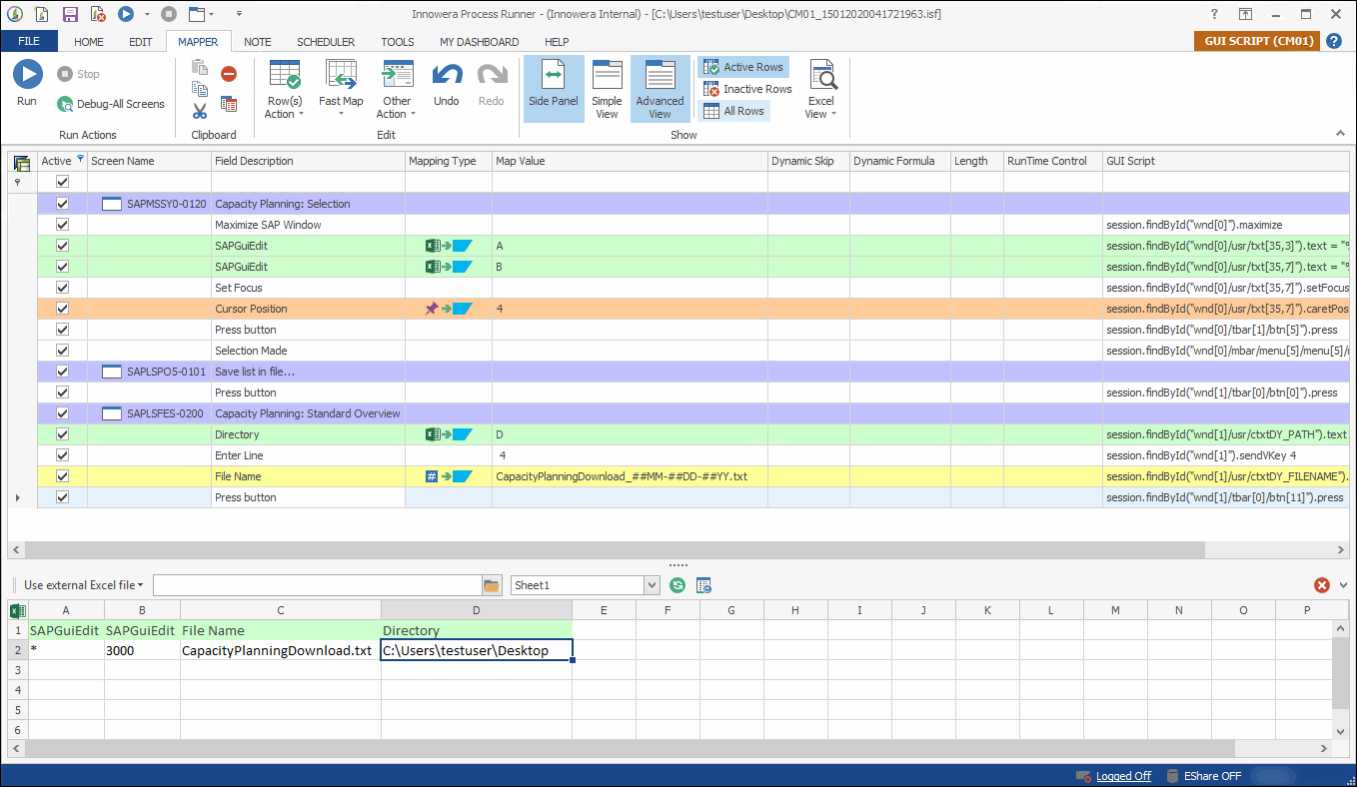This screenshot has height=787, width=1357.
Task: Click Debug-All Screens icon
Action: (65, 104)
